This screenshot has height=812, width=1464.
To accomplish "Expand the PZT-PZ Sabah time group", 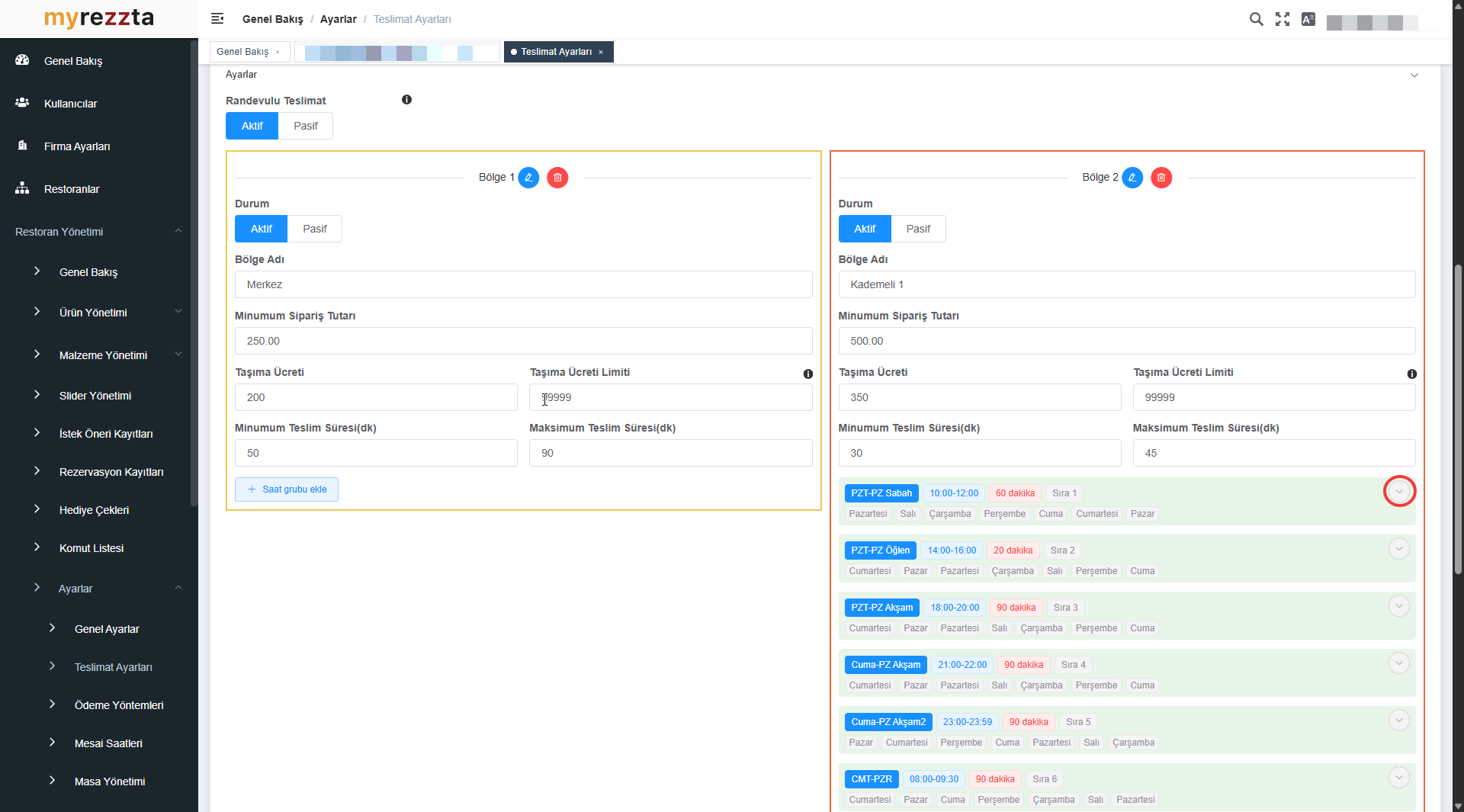I will (x=1399, y=492).
